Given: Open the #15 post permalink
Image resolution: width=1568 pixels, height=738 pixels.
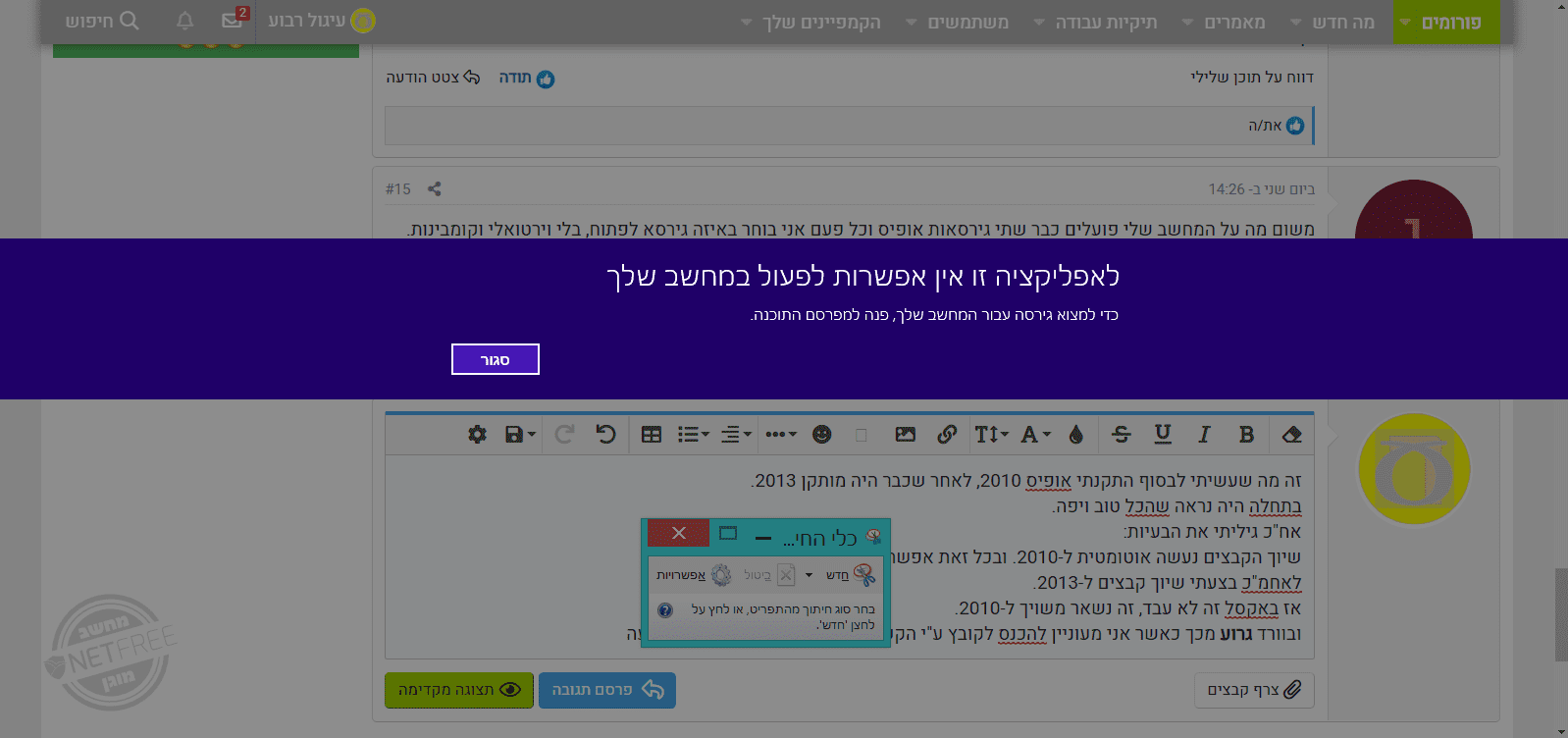Looking at the screenshot, I should 398,188.
